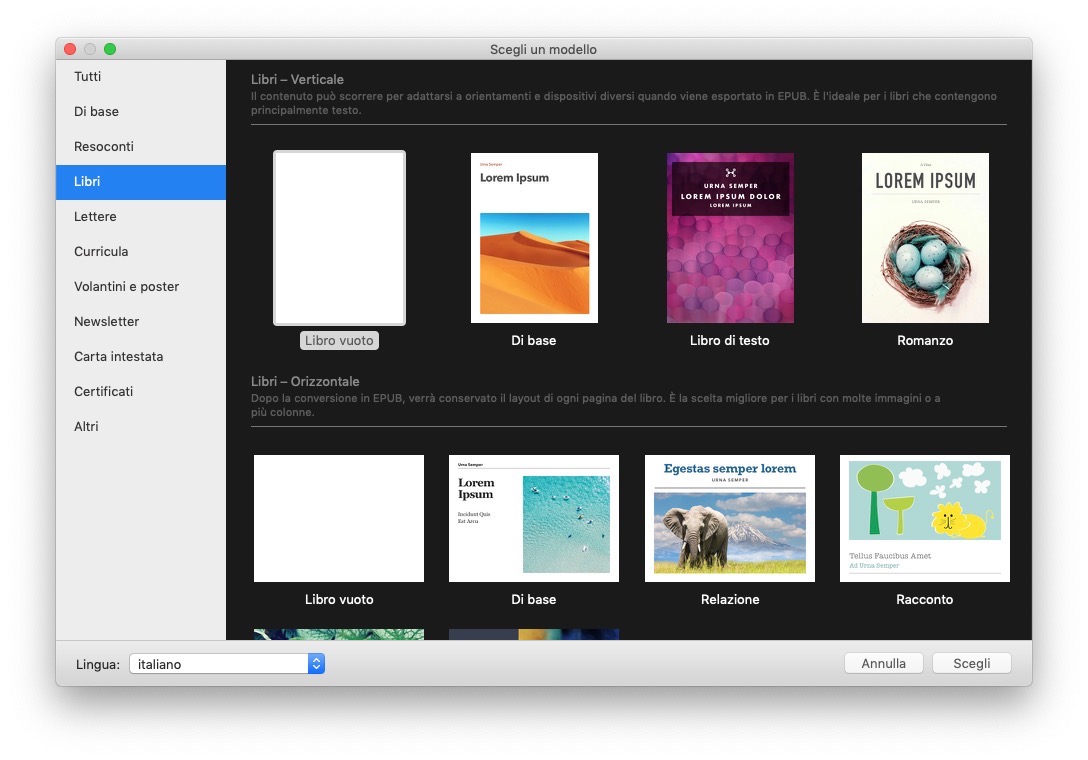Image resolution: width=1088 pixels, height=760 pixels.
Task: Choose the vertical Di base desert template
Action: point(534,238)
